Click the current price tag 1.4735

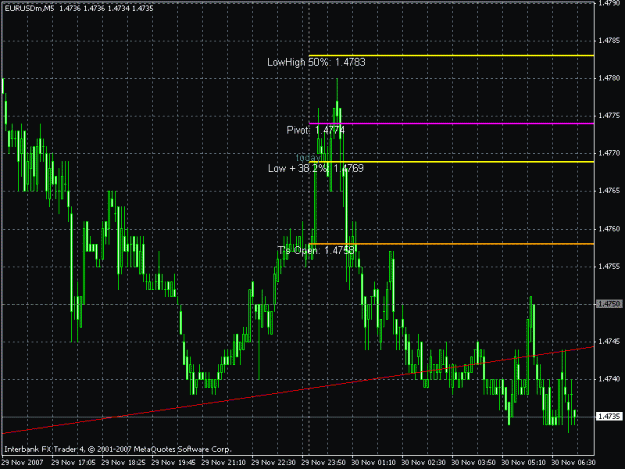point(609,416)
